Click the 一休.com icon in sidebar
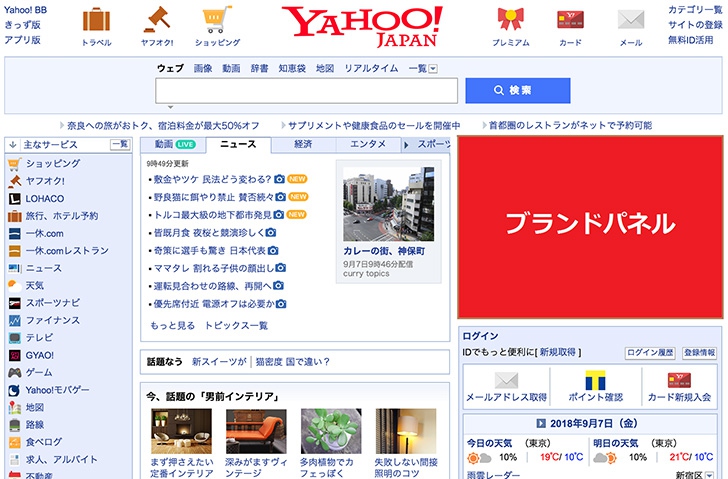Viewport: 728px width, 479px height. (x=14, y=233)
